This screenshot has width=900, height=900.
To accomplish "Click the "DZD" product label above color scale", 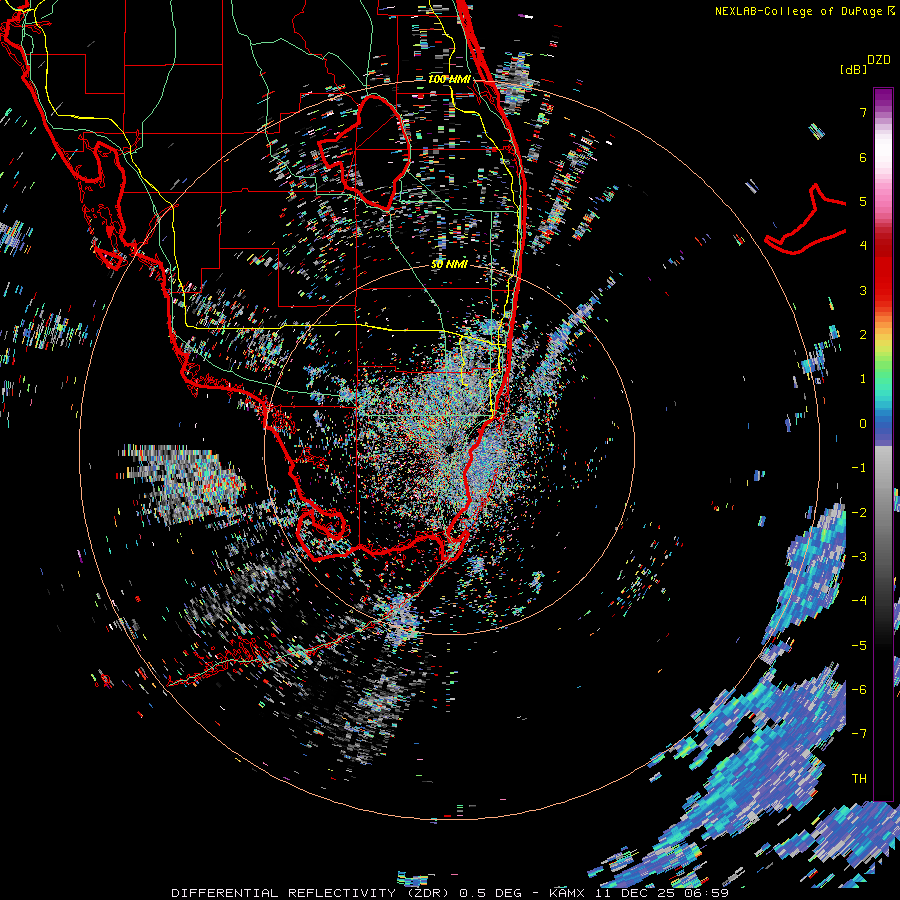I will point(879,60).
